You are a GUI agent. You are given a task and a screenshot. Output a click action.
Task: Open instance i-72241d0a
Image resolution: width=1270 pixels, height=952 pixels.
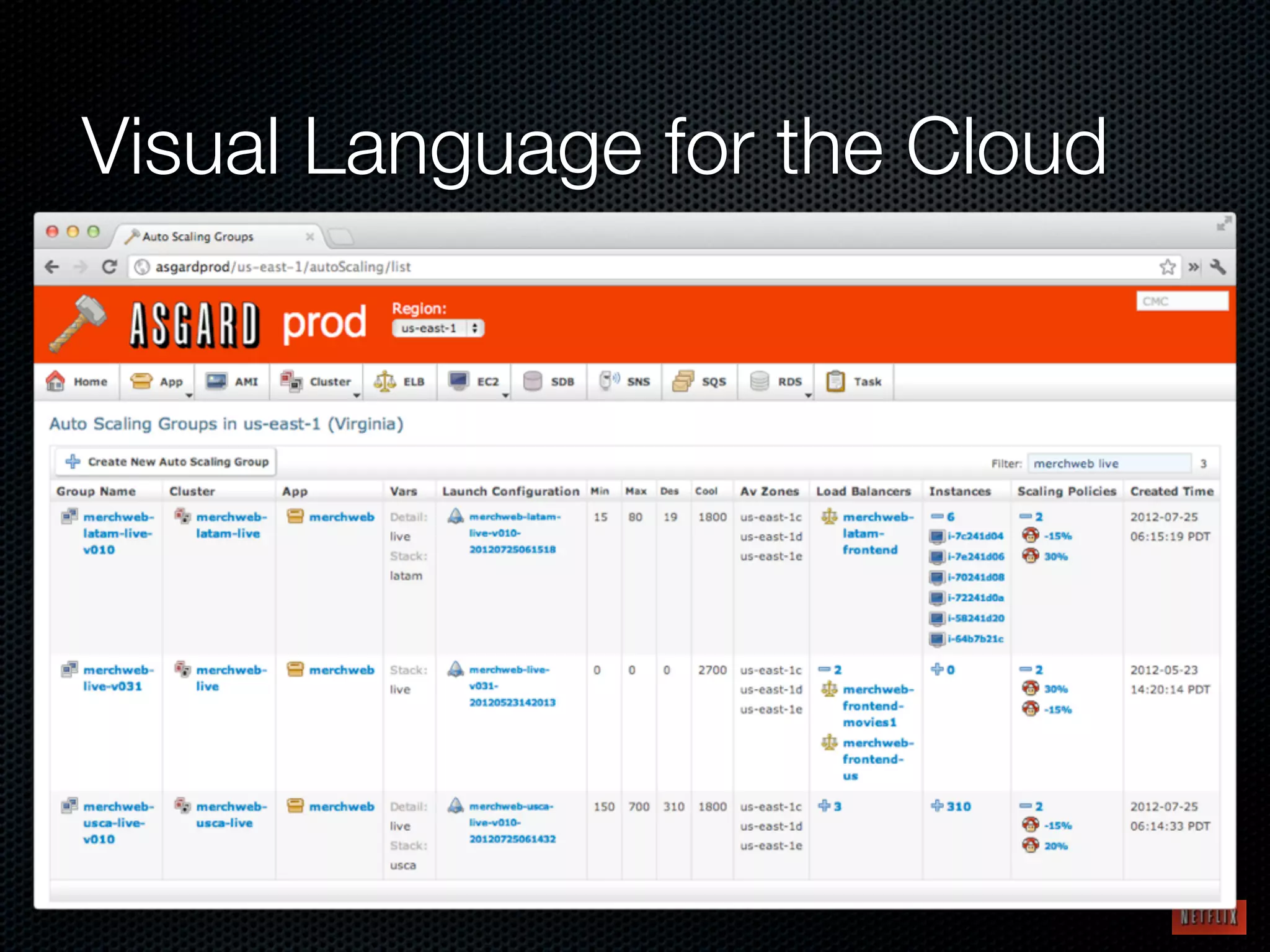pyautogui.click(x=975, y=597)
